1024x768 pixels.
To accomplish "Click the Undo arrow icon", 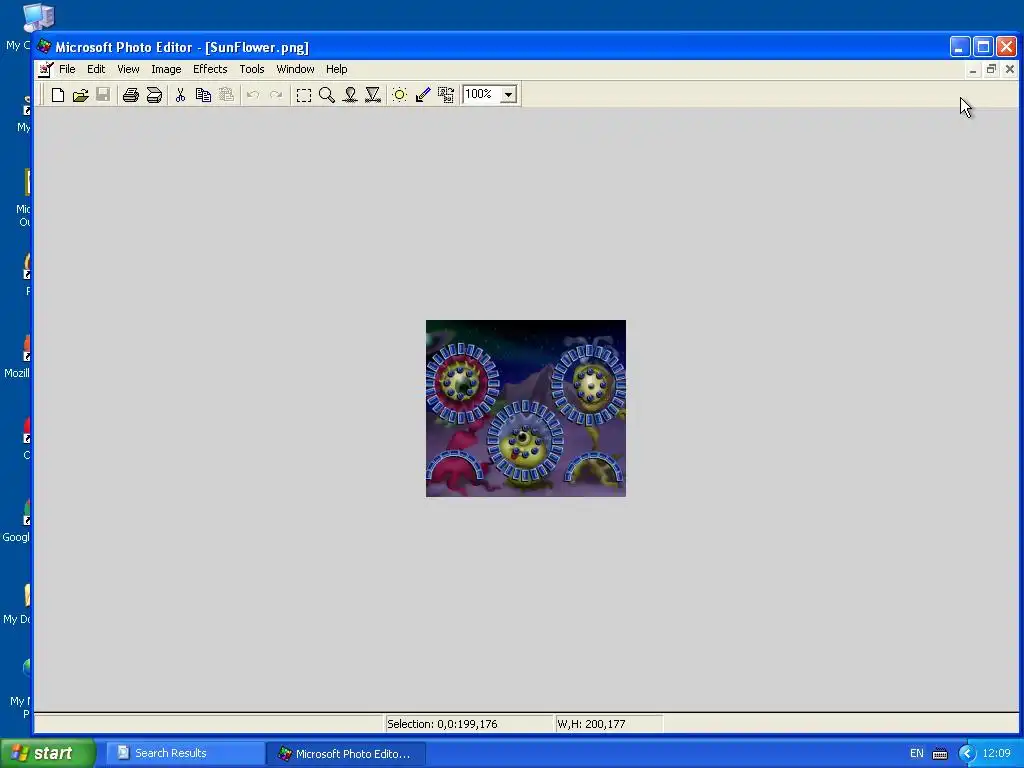I will click(253, 95).
